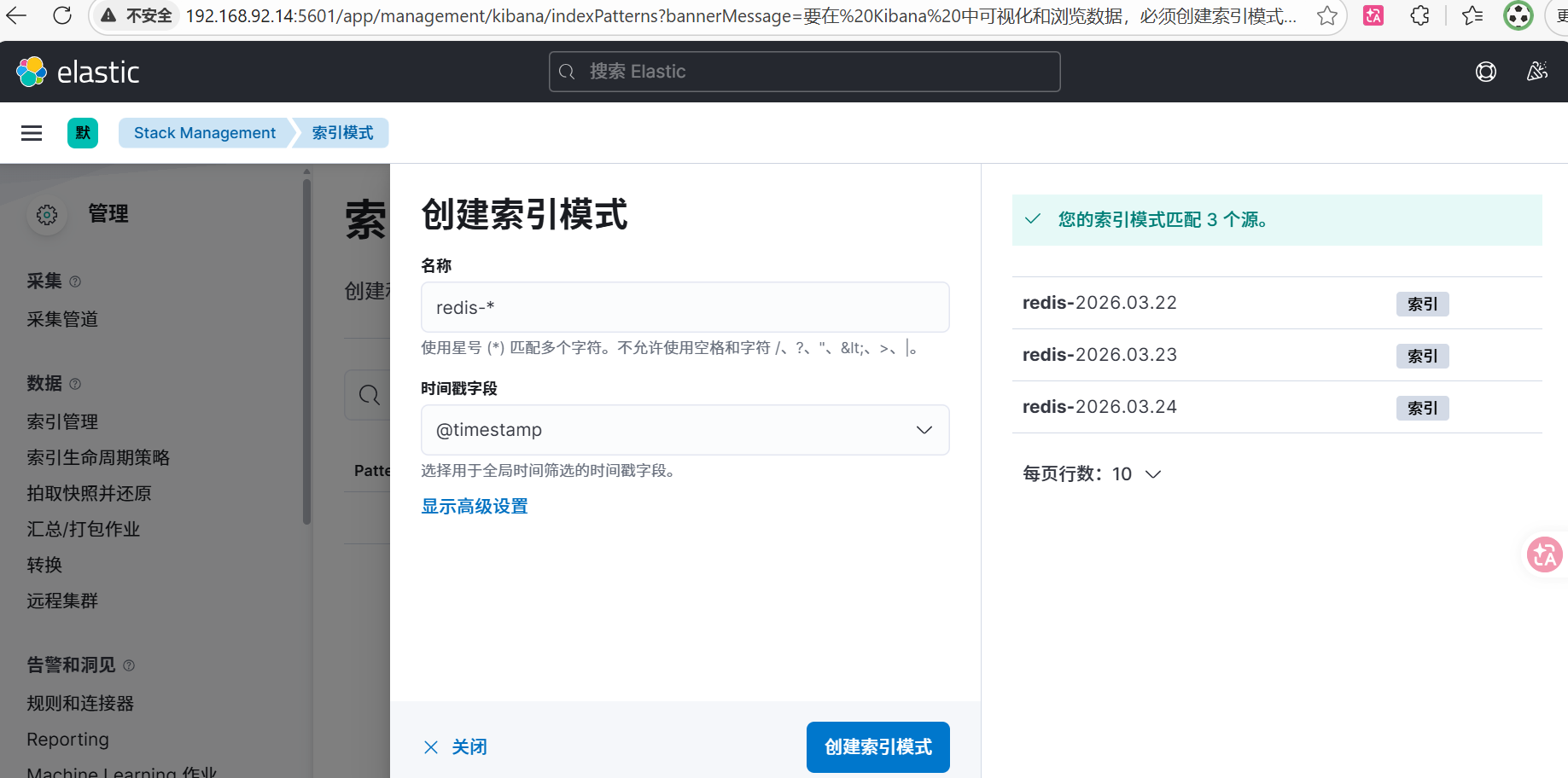Open the help menu lifebuoy icon
This screenshot has height=778, width=1568.
coord(1486,72)
